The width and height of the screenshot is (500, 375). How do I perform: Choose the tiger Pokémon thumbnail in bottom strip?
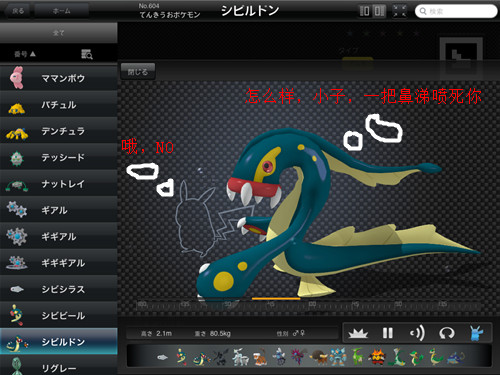260,357
